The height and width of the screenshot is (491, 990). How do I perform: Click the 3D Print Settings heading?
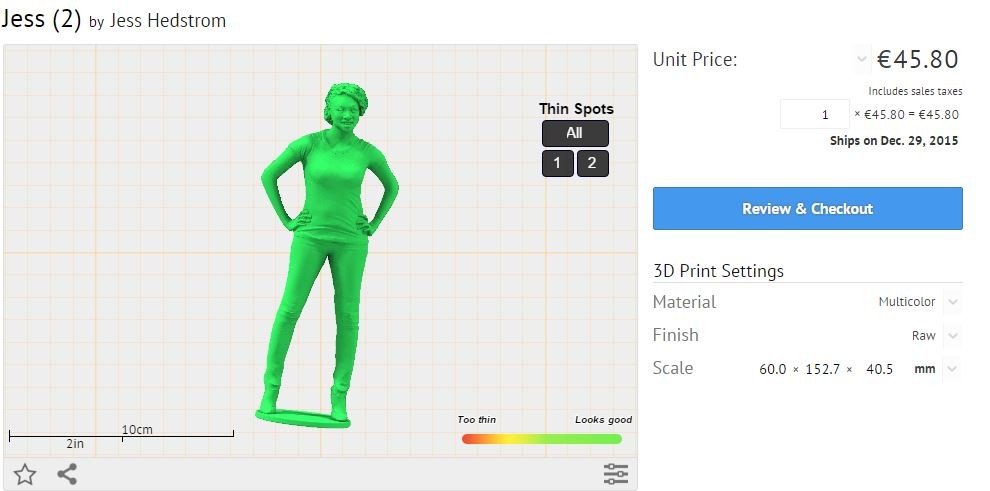719,271
